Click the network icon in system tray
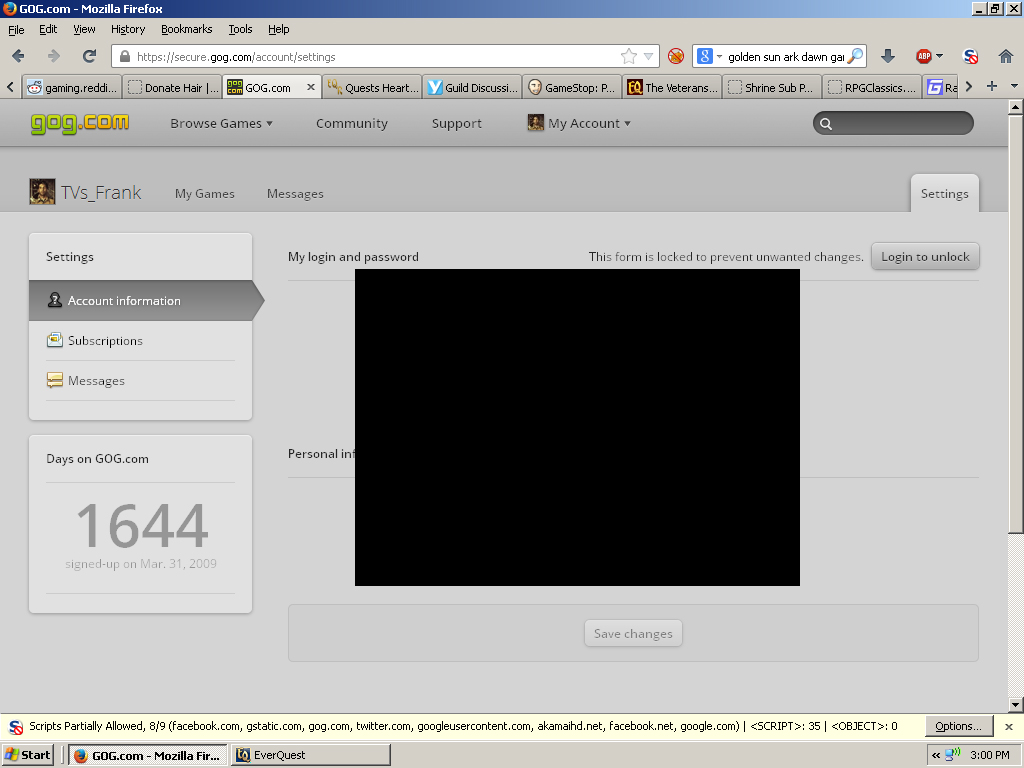The height and width of the screenshot is (768, 1024). 953,755
